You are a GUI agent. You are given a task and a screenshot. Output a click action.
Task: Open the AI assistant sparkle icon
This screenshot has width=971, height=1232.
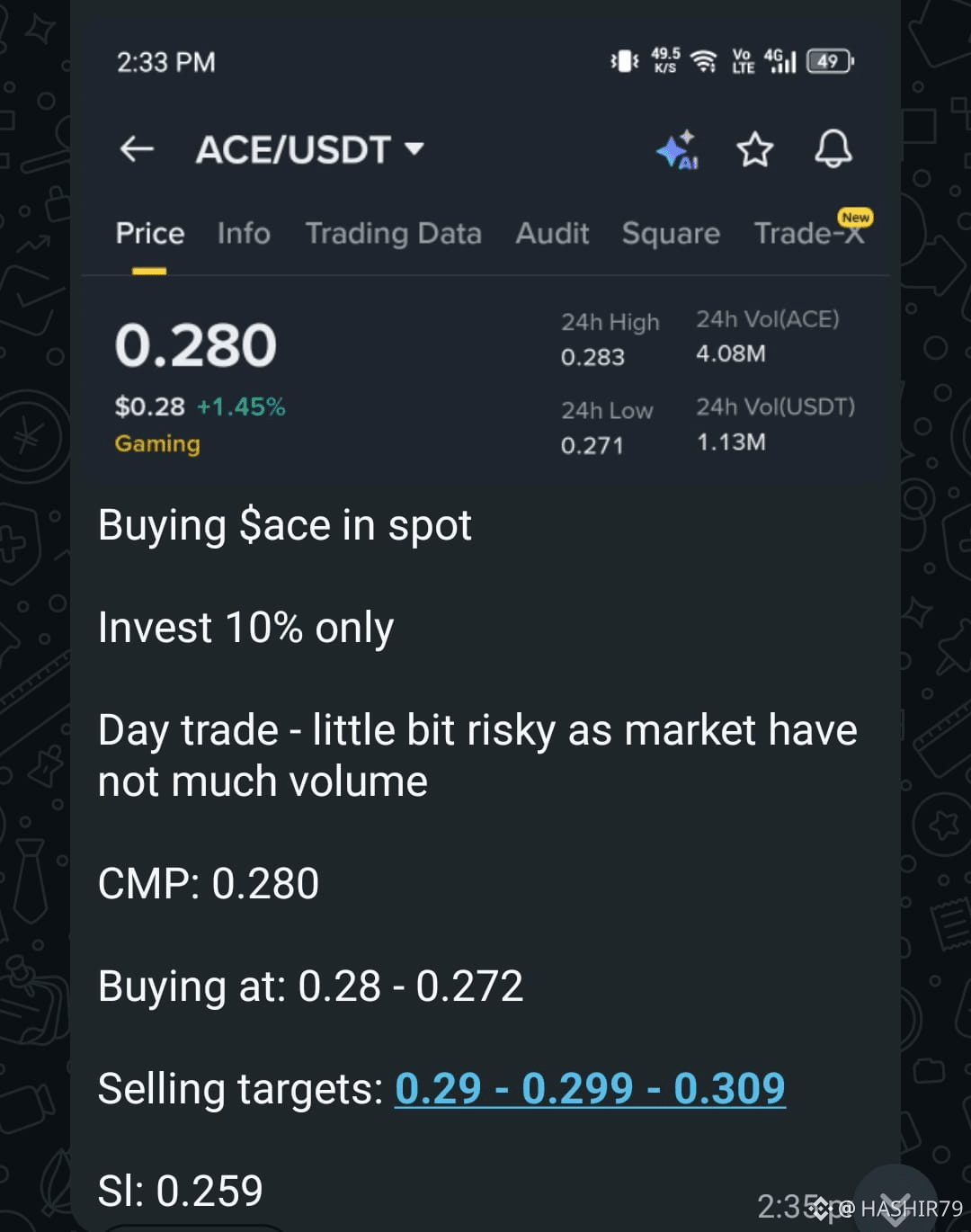677,149
